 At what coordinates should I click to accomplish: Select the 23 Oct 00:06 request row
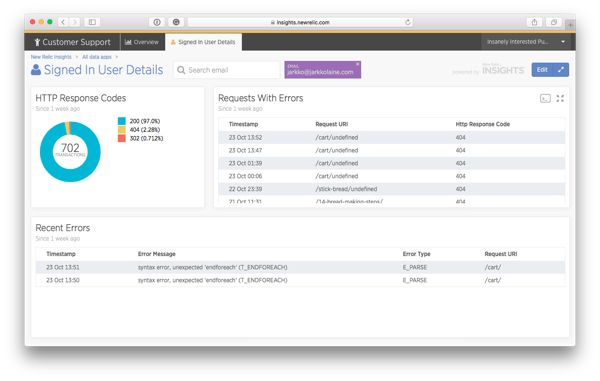[x=391, y=176]
